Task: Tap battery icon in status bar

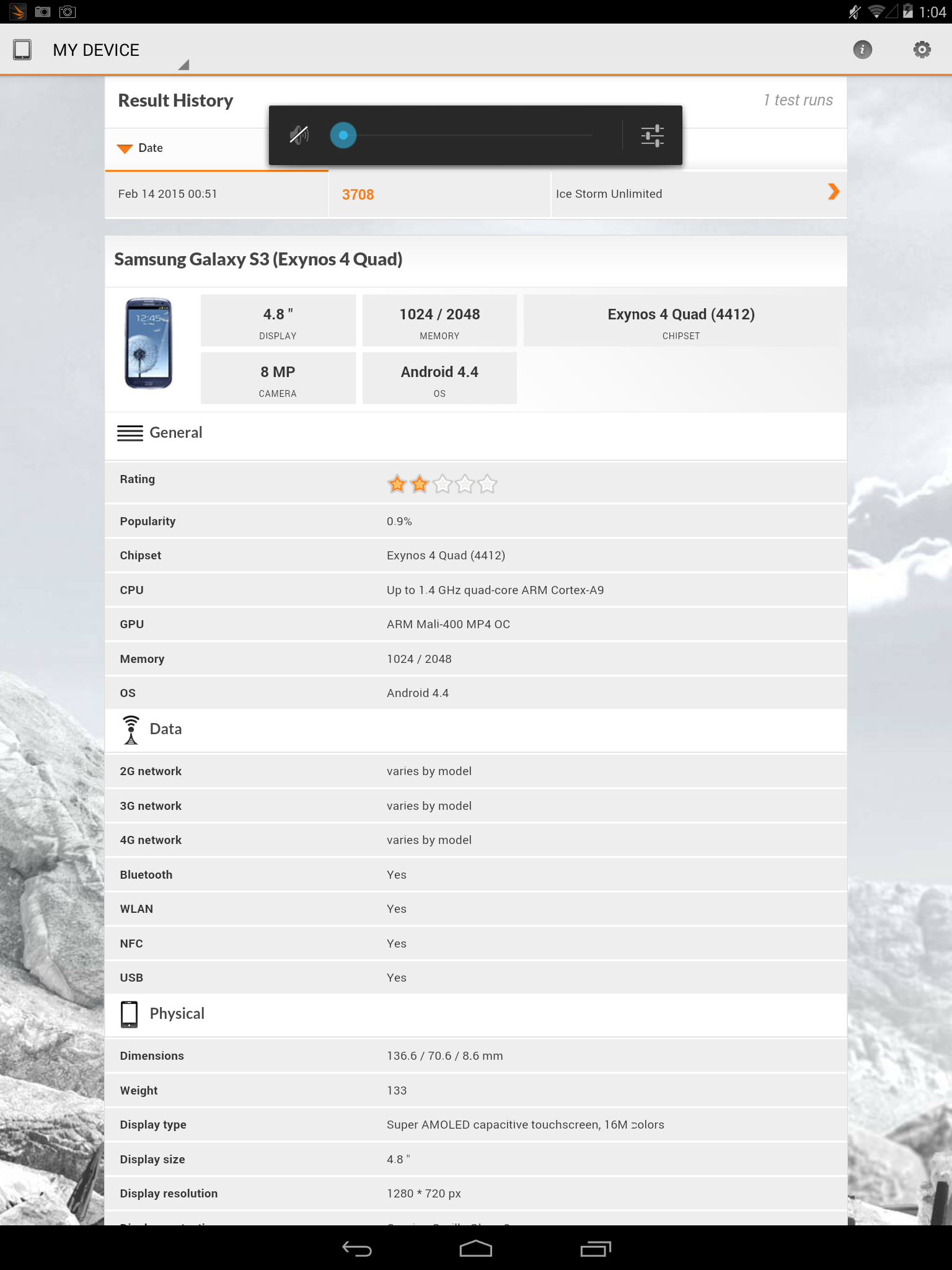Action: (x=908, y=12)
